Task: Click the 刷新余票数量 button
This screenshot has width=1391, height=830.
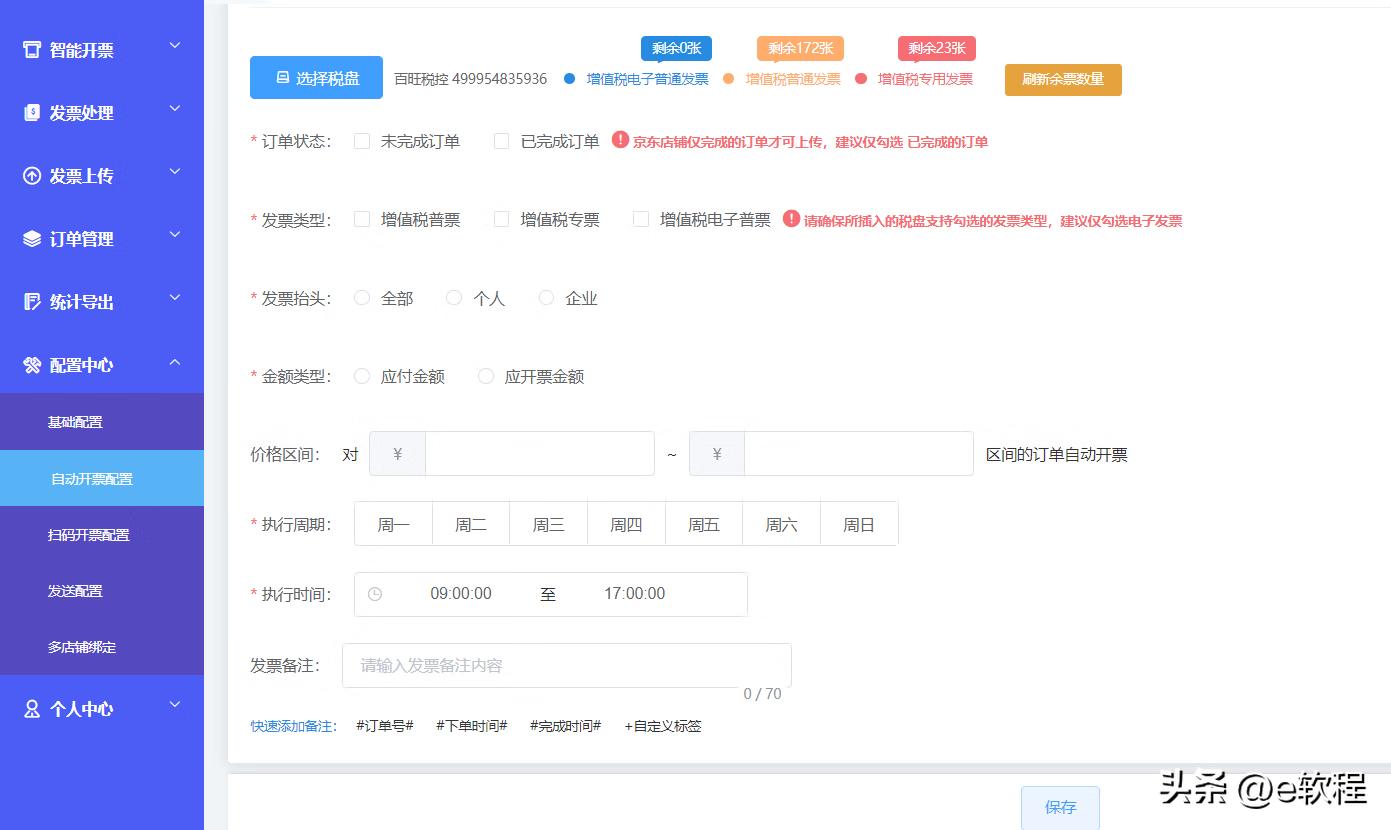Action: coord(1063,79)
